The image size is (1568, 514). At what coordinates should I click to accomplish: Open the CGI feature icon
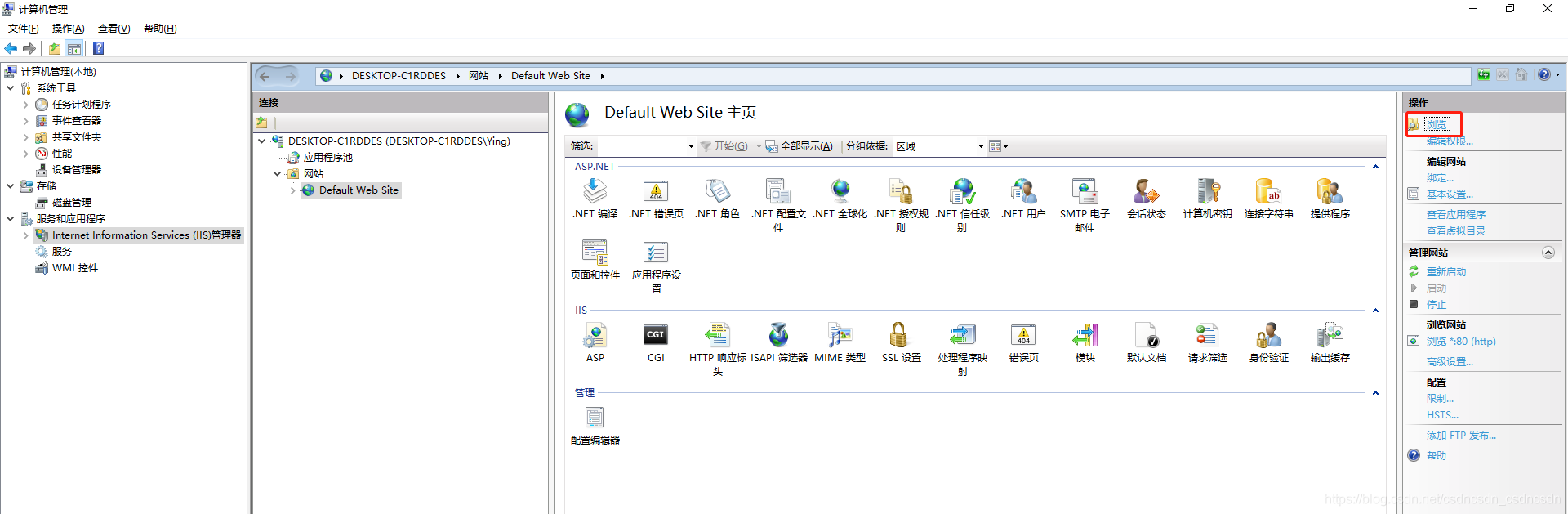656,335
